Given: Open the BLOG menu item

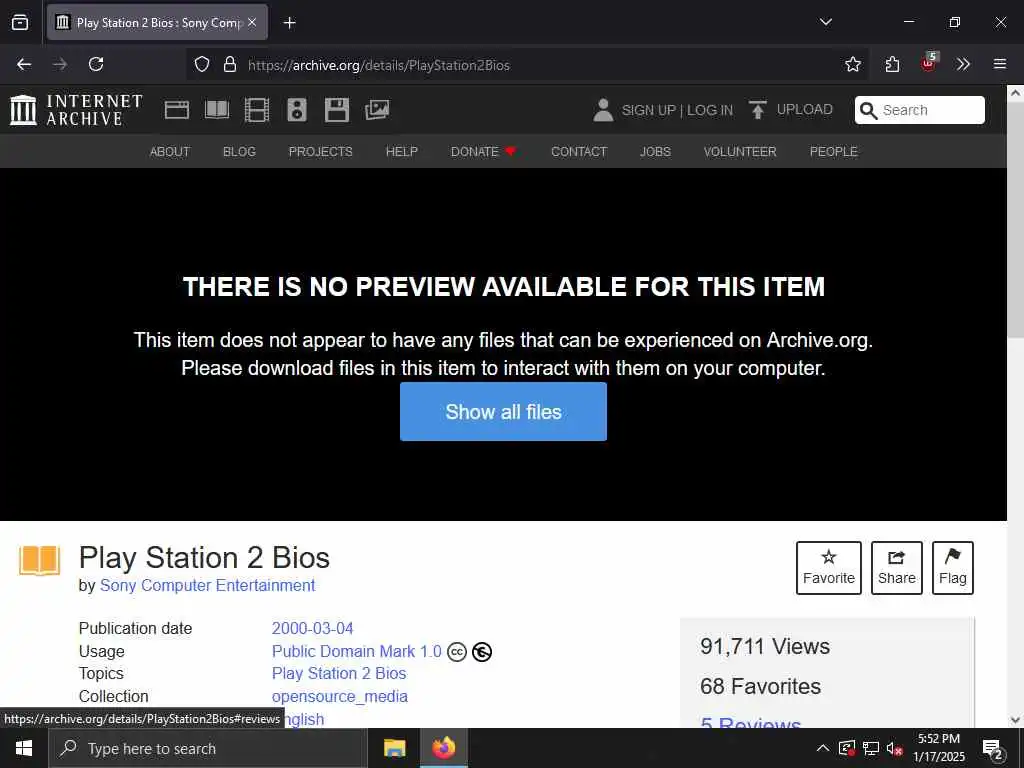Looking at the screenshot, I should point(239,152).
